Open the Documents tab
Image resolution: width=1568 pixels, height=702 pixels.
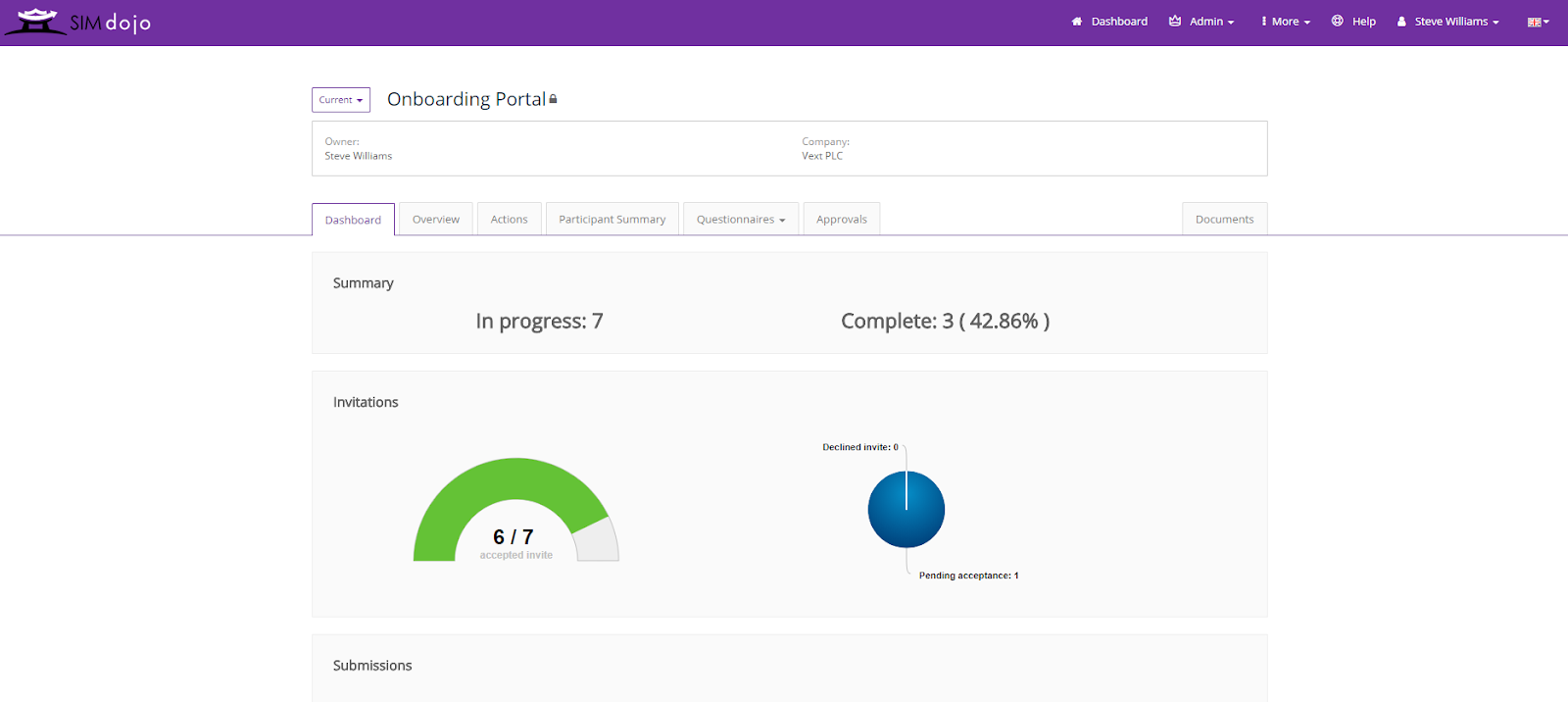pos(1225,220)
